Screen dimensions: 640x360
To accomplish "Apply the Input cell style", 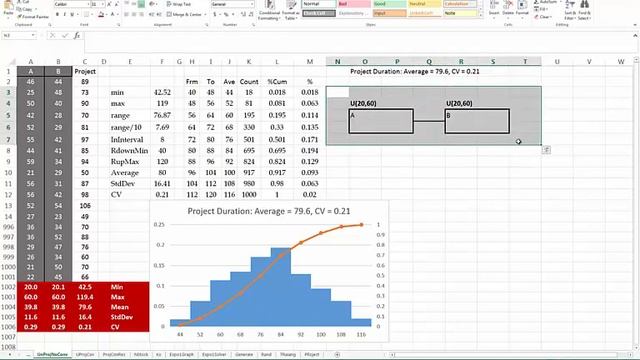I will point(389,13).
